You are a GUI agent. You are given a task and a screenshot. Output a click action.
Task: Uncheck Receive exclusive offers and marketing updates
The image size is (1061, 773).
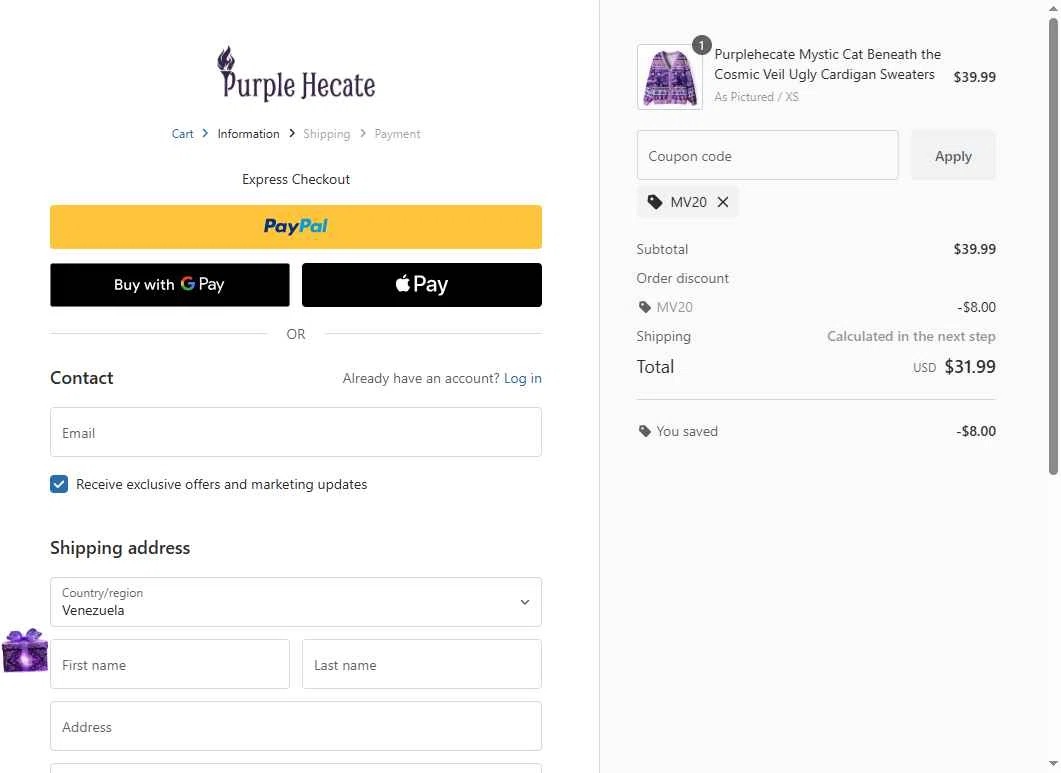(x=59, y=484)
